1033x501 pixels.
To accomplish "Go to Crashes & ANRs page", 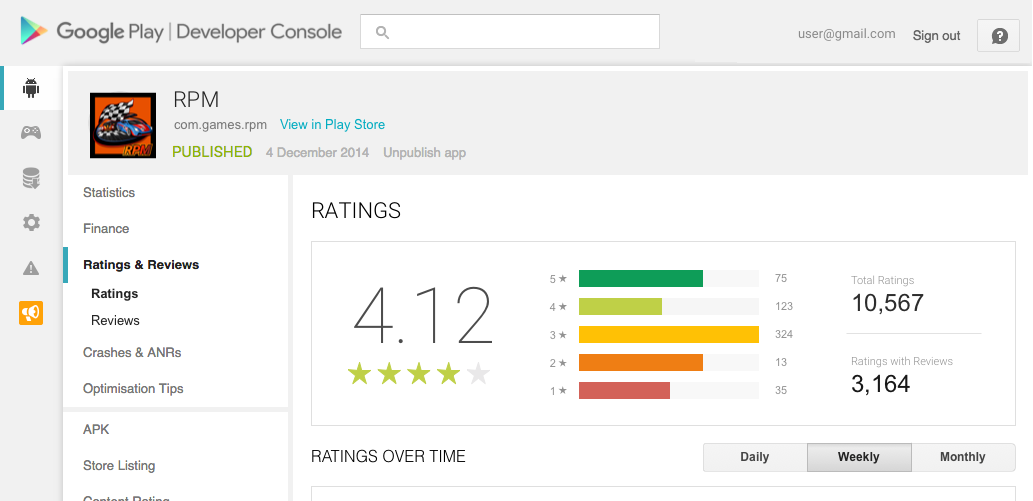I will [132, 353].
